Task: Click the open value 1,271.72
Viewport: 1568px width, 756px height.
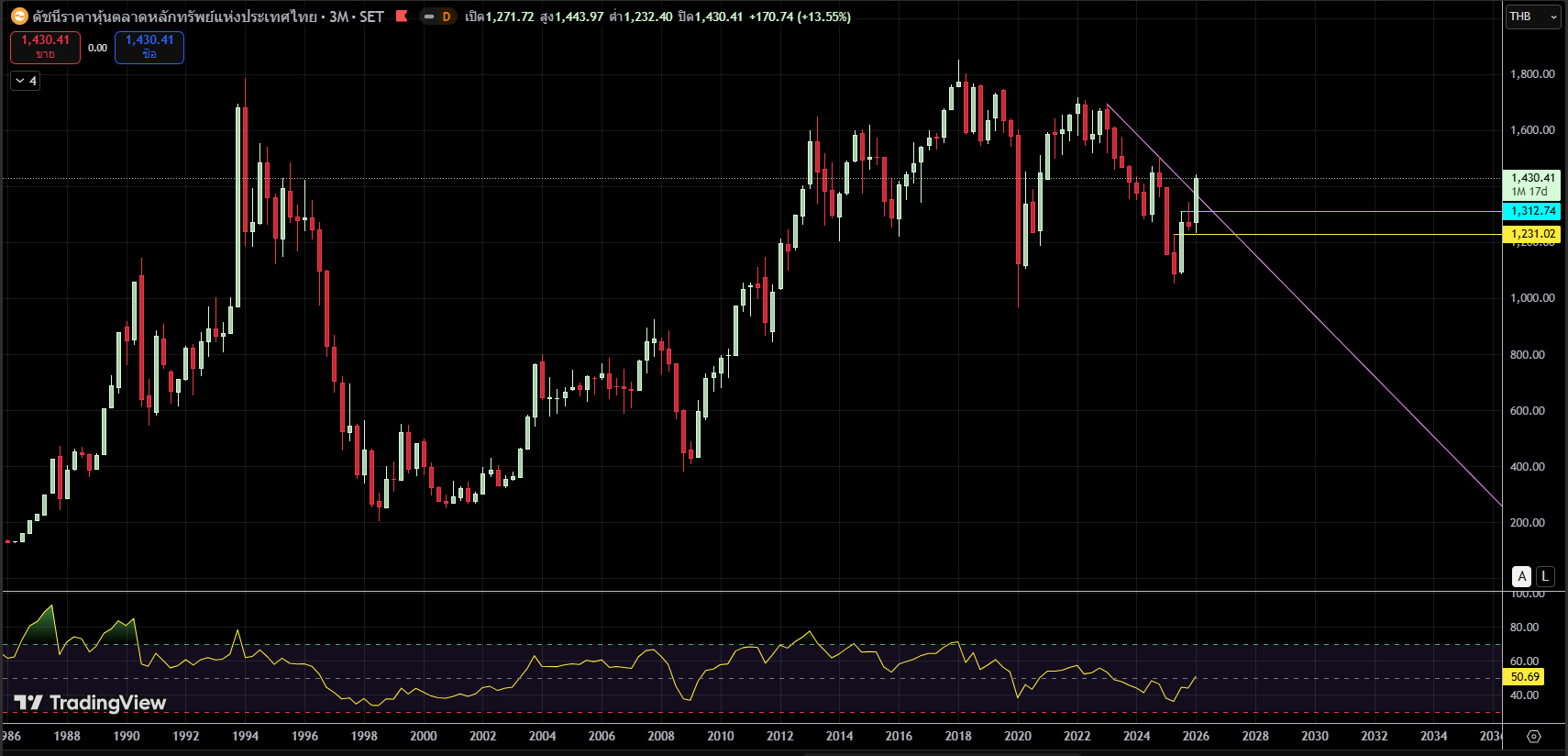Action: 510,17
